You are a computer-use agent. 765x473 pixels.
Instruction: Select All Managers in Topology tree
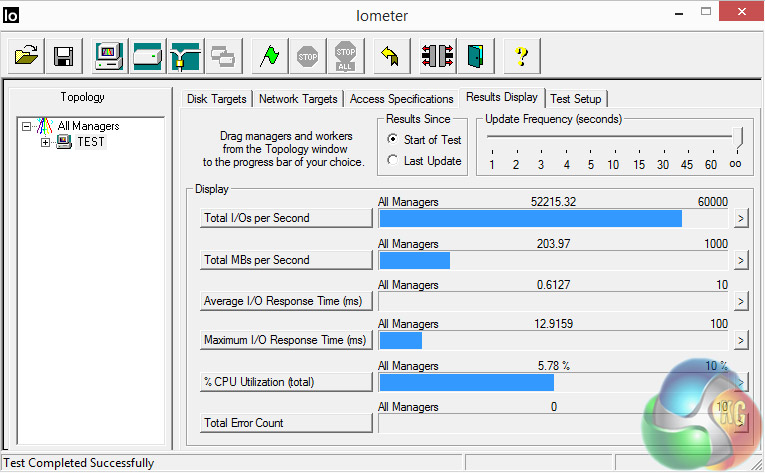coord(88,126)
